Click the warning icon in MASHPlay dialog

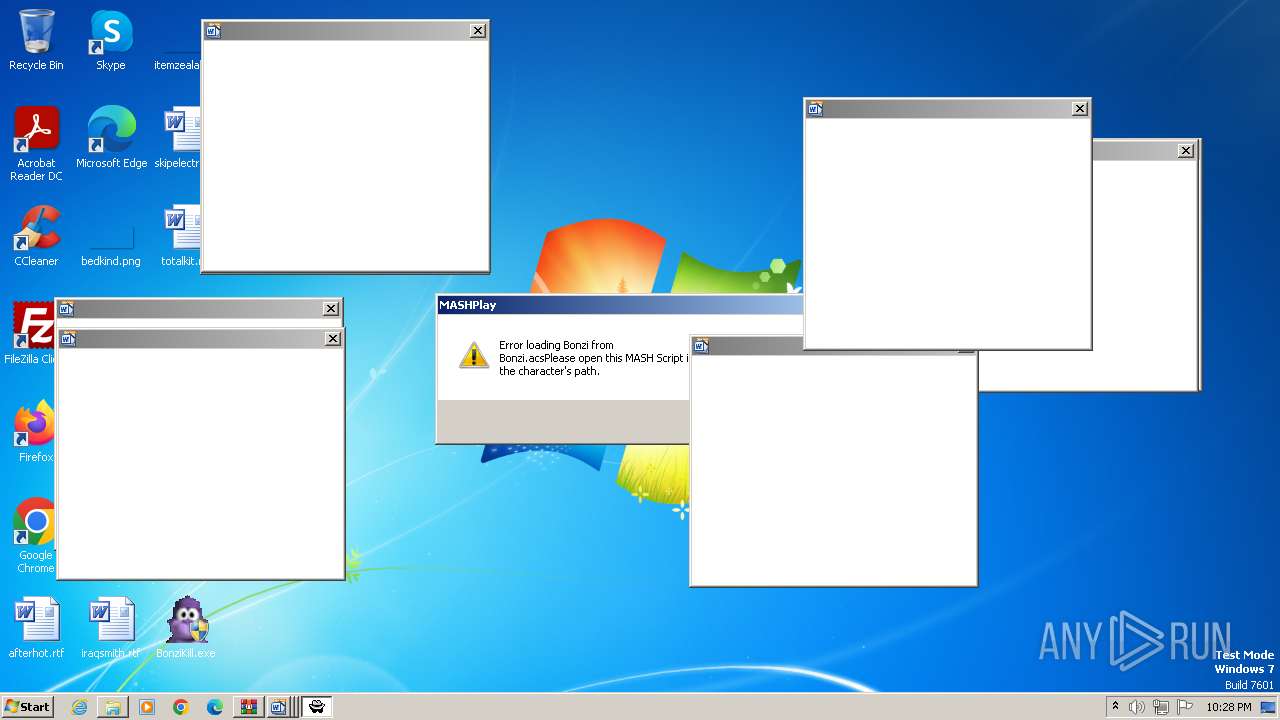[x=474, y=355]
